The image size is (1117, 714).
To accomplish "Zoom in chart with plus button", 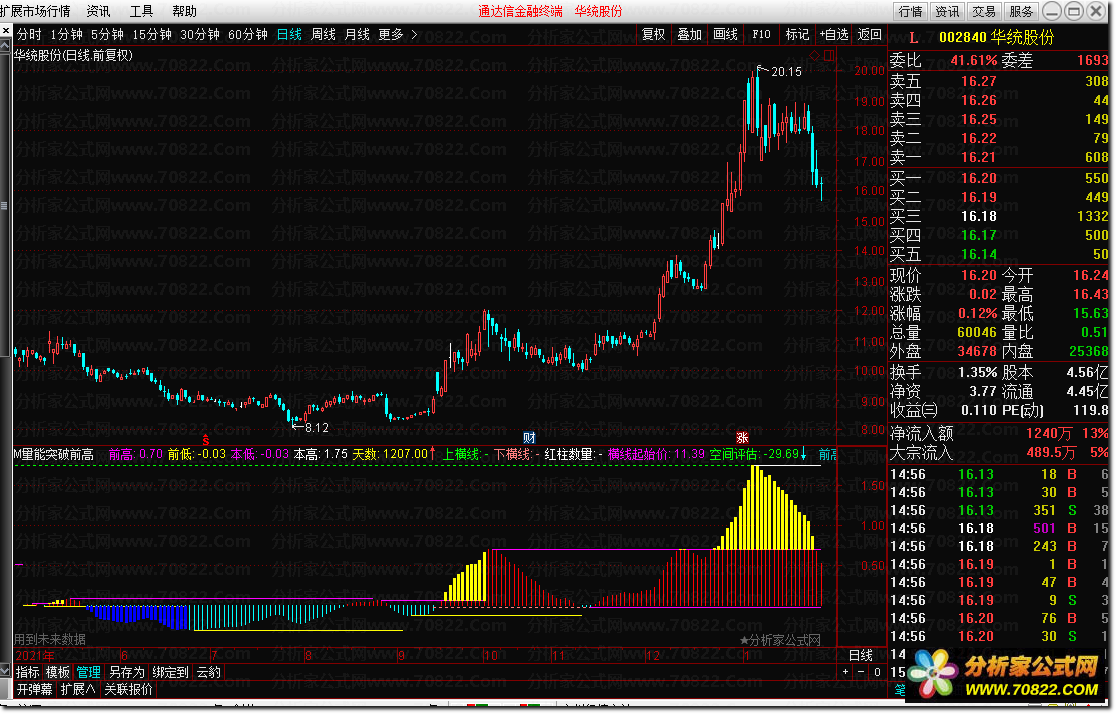I will 846,671.
